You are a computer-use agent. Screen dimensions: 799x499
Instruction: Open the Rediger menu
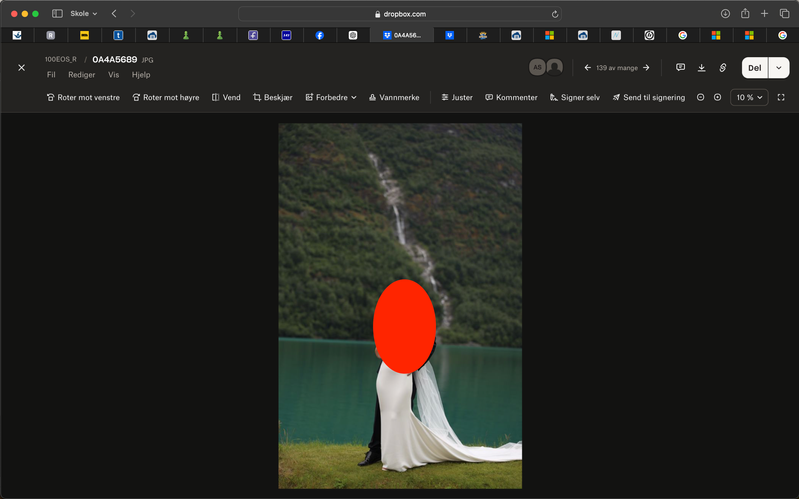81,75
